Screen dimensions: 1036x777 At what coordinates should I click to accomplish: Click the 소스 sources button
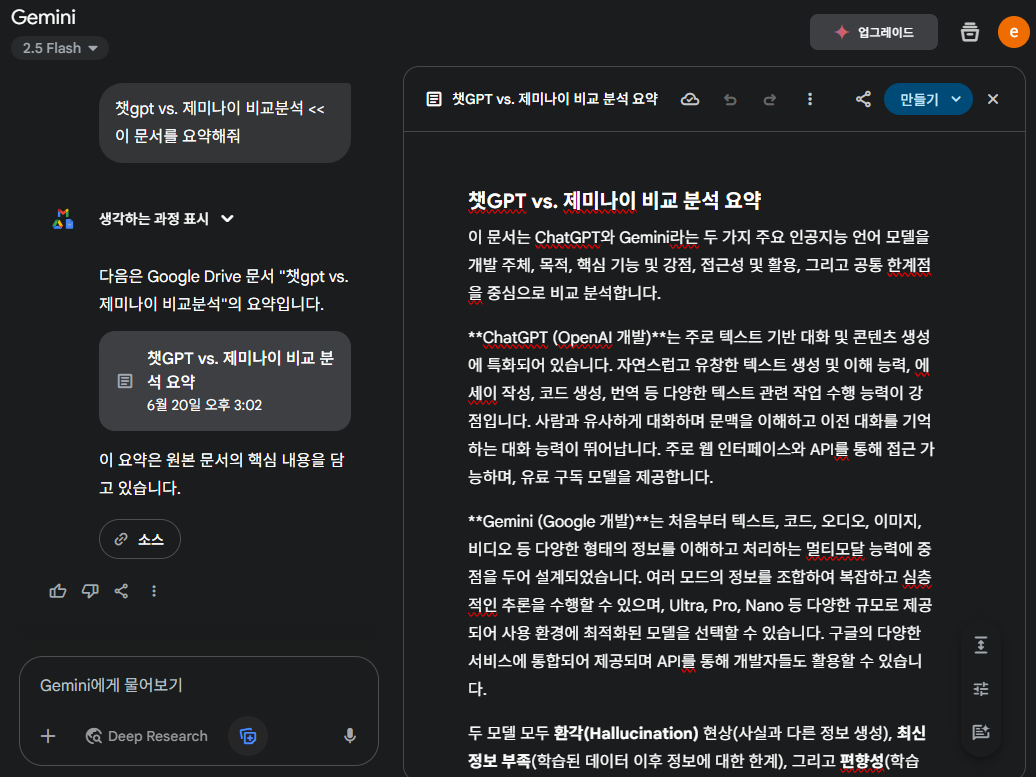[x=139, y=539]
